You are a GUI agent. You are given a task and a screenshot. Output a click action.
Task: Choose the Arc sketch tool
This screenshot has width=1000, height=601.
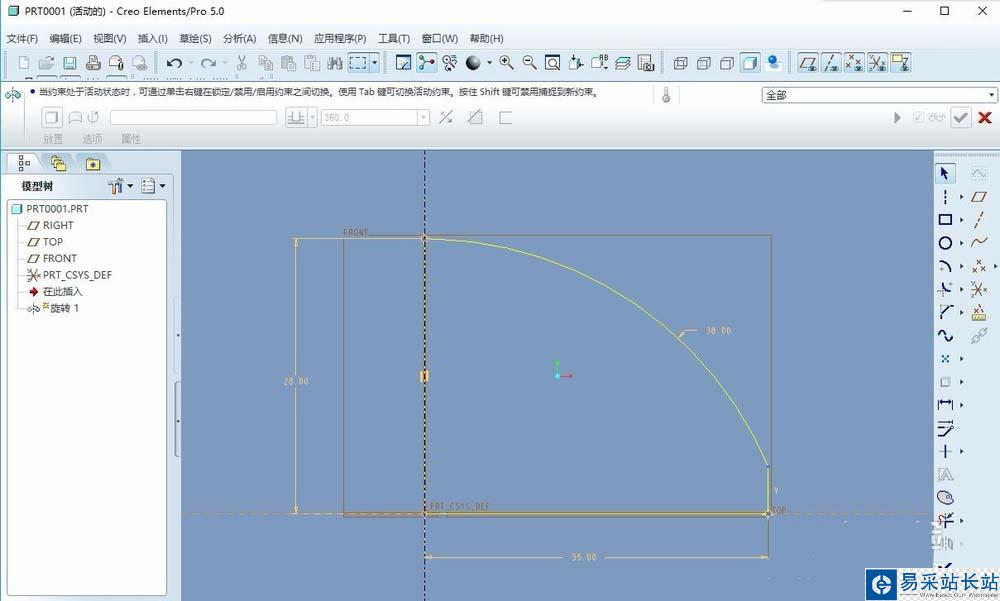(945, 266)
